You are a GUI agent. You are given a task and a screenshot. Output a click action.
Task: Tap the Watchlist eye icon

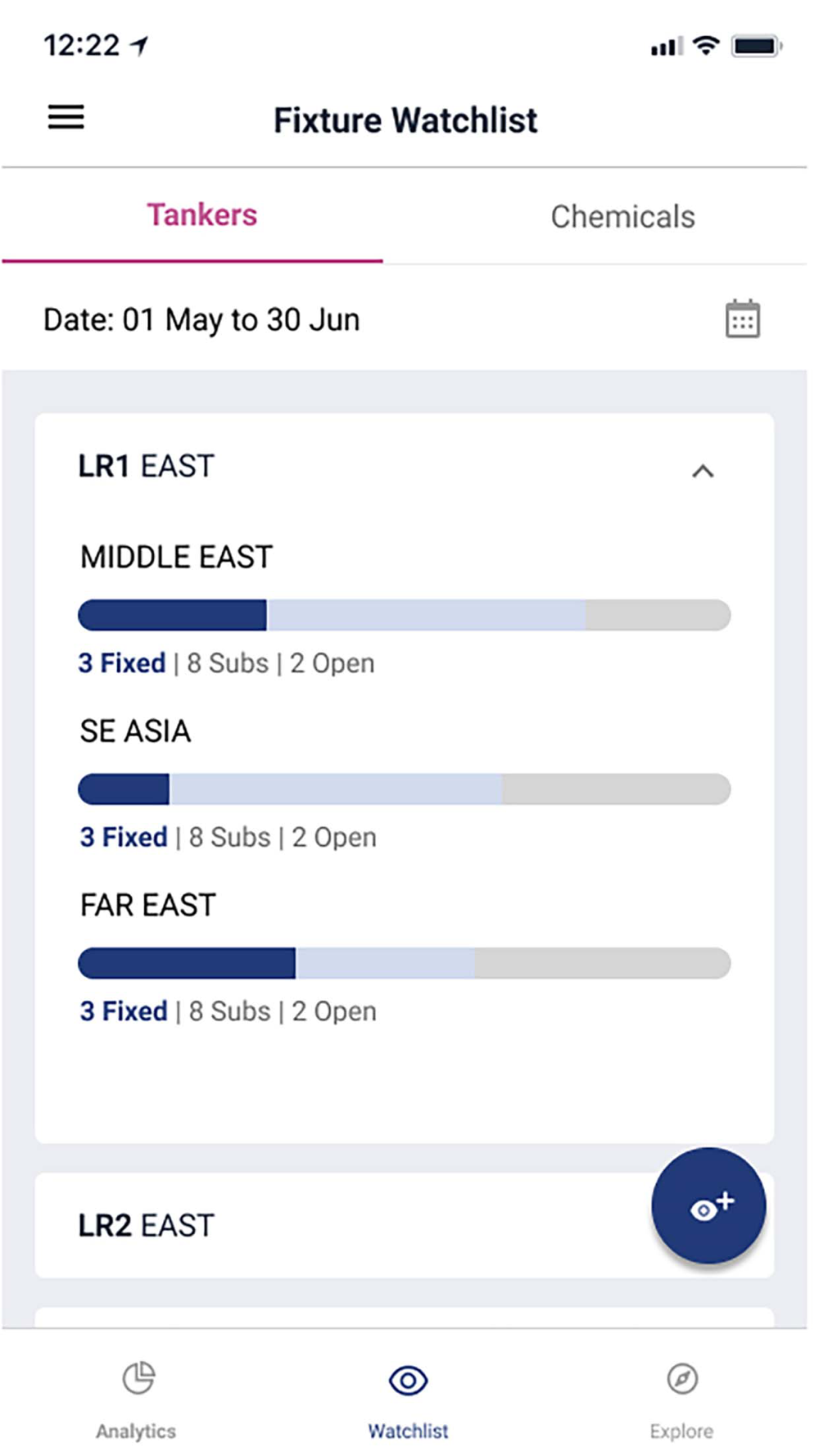(x=408, y=1381)
